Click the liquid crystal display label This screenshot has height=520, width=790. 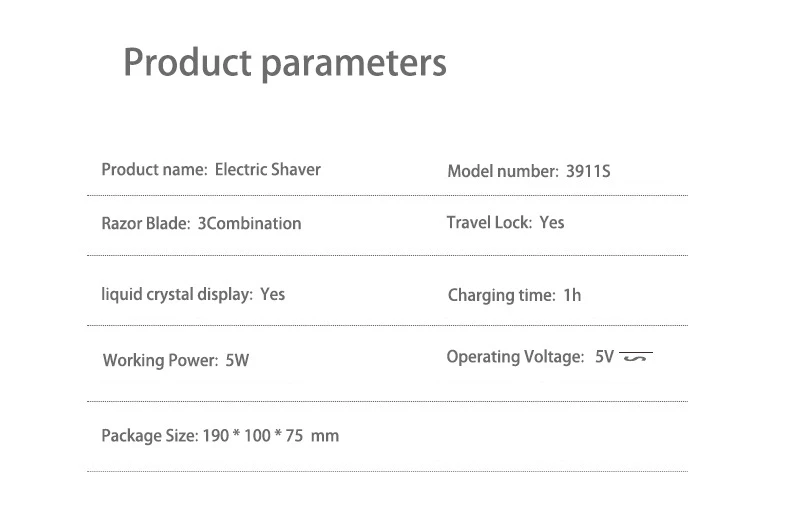(x=176, y=294)
